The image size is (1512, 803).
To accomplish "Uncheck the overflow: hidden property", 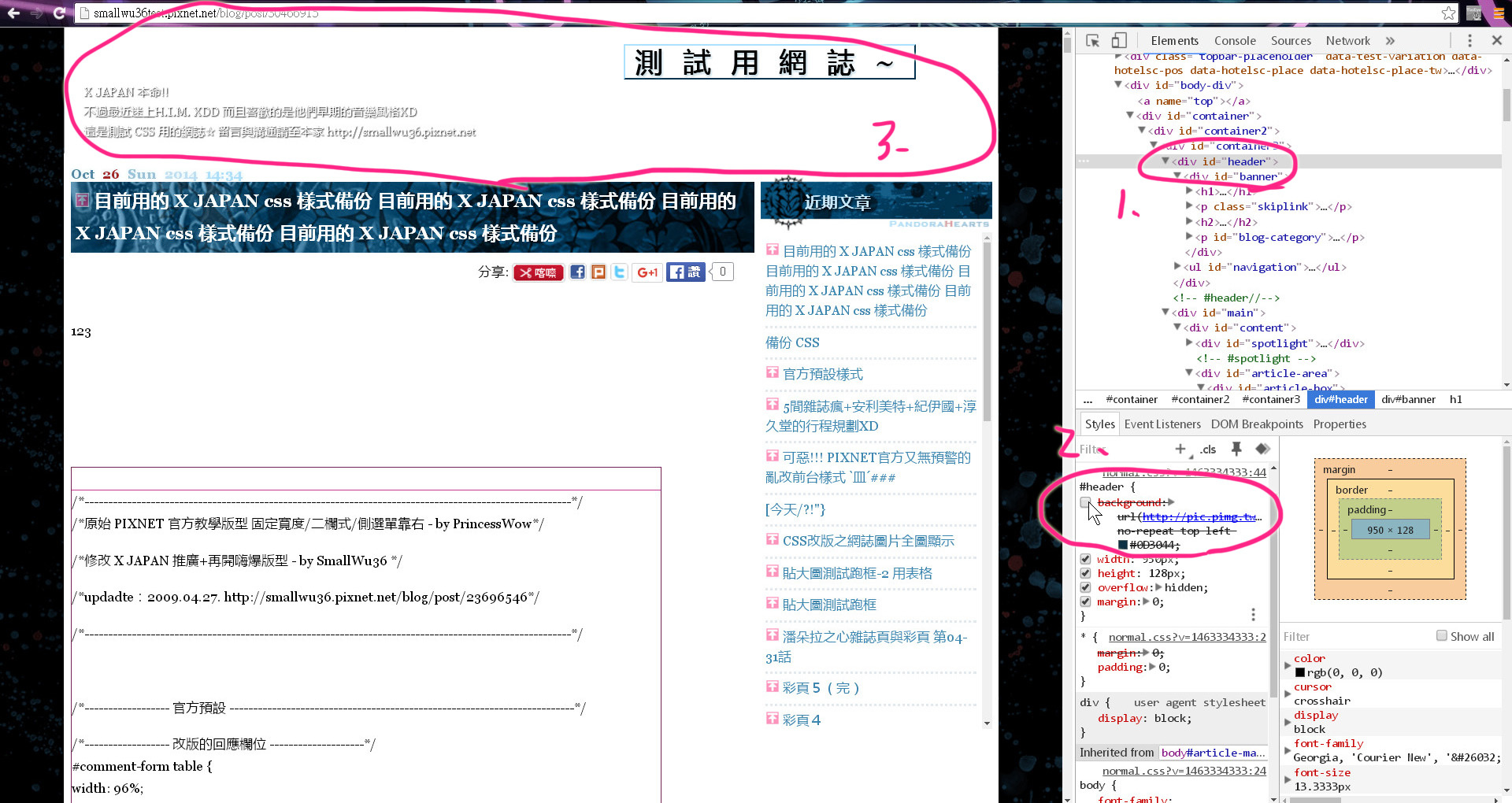I will (x=1086, y=587).
